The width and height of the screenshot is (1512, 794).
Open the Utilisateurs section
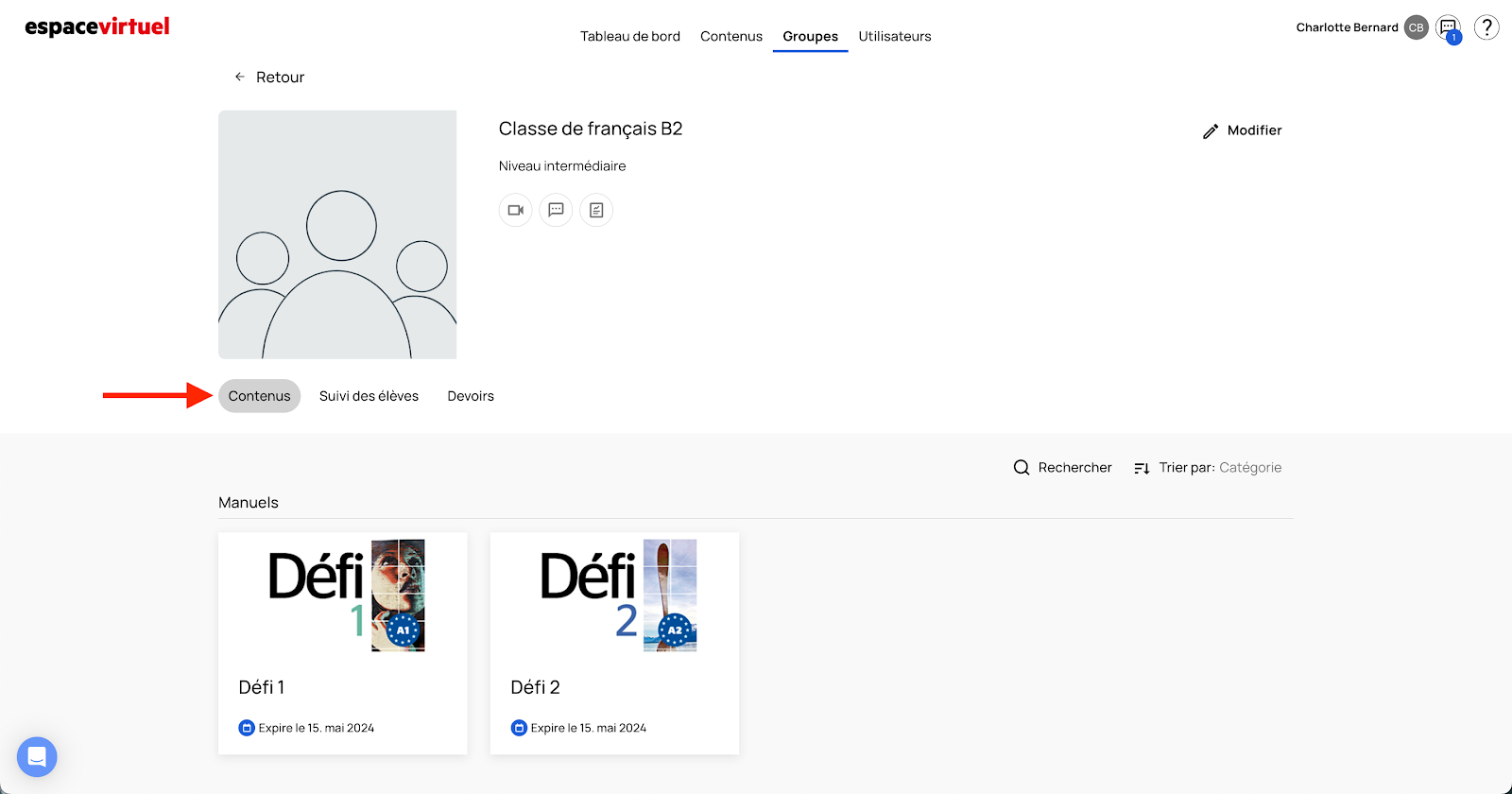coord(895,36)
